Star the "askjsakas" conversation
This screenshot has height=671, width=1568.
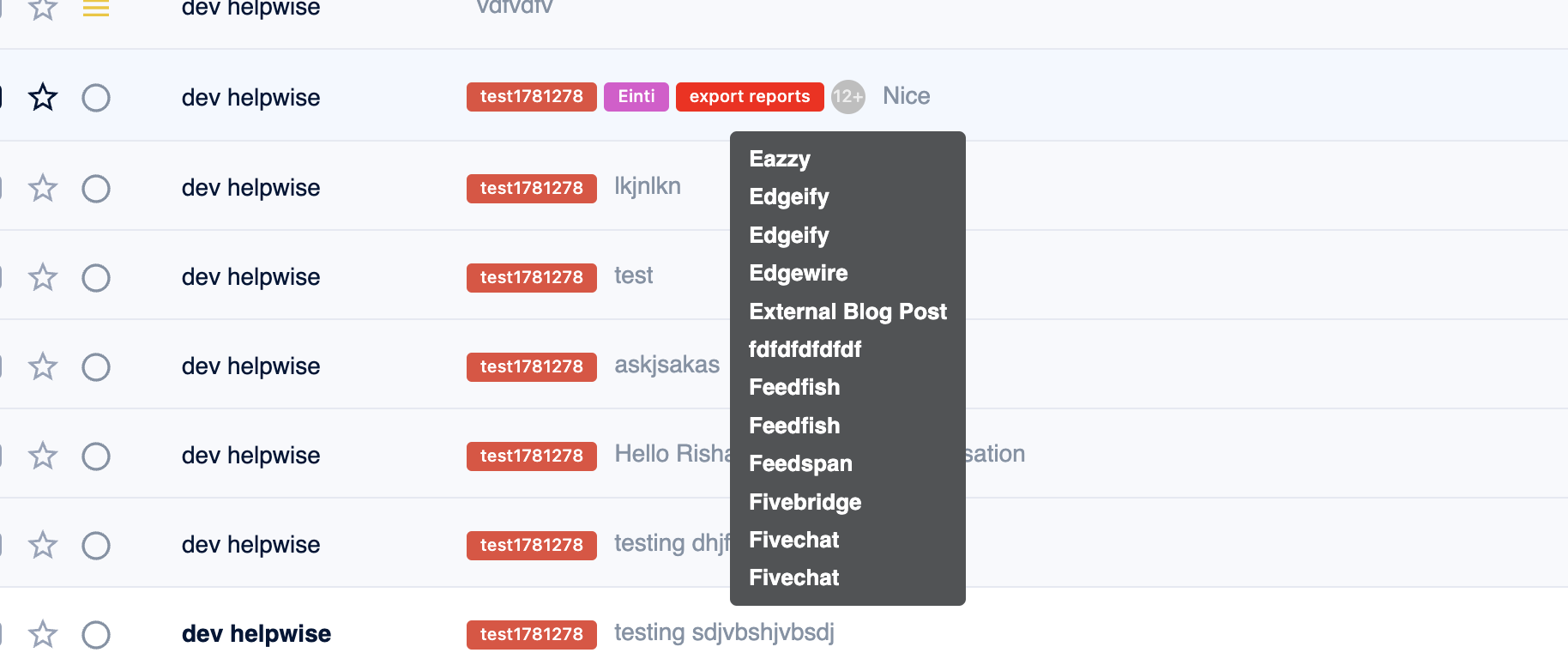43,366
